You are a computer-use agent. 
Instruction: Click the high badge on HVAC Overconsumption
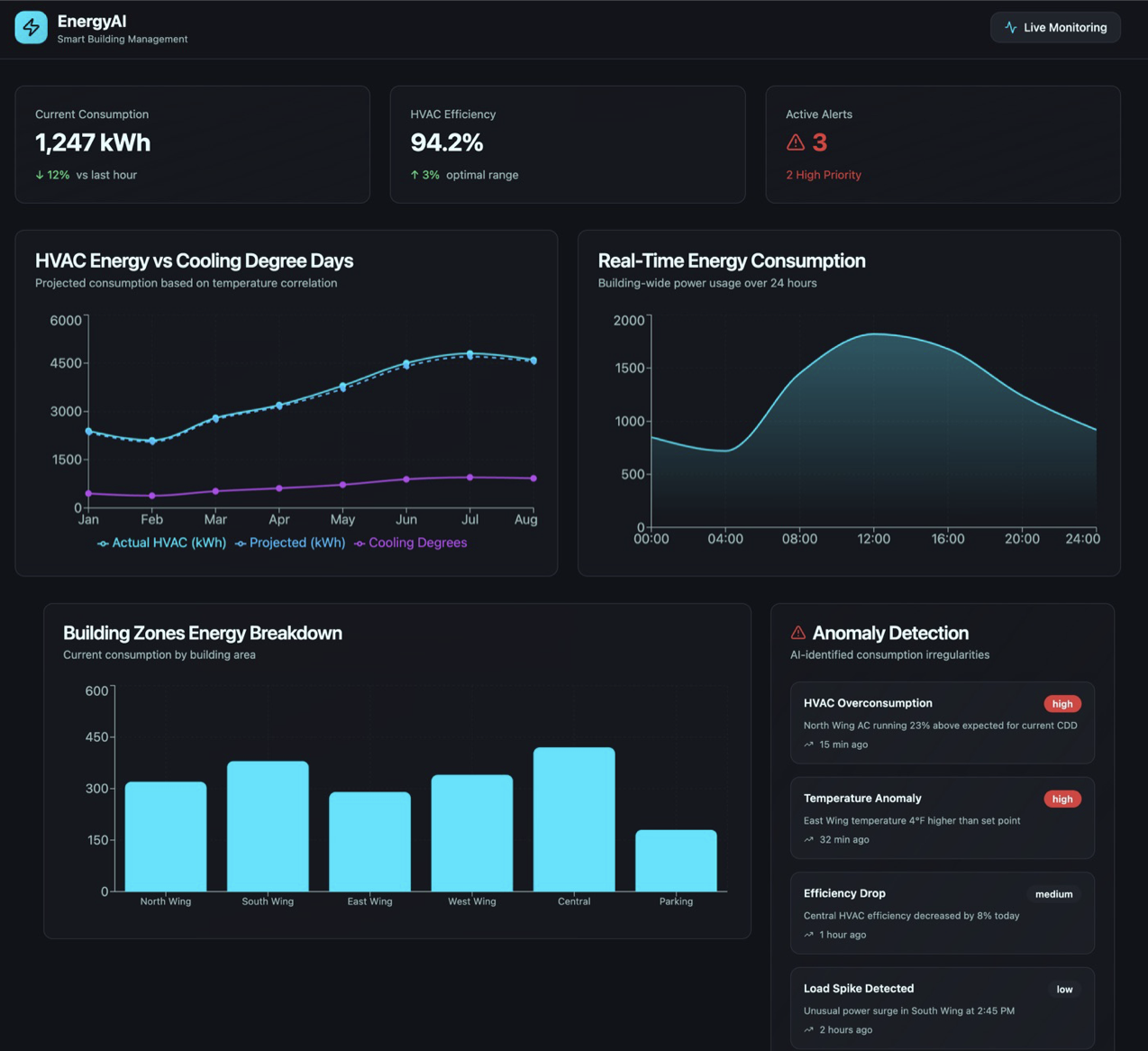pos(1062,704)
